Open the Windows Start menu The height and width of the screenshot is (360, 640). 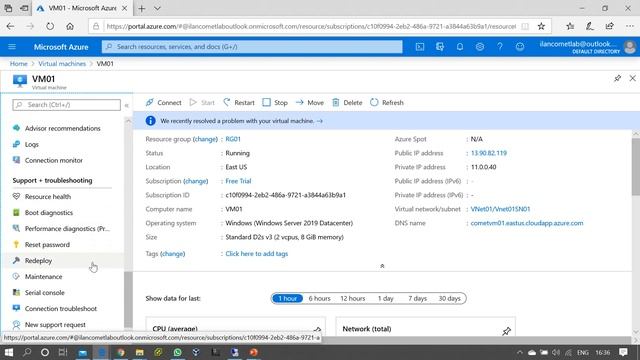click(9, 352)
